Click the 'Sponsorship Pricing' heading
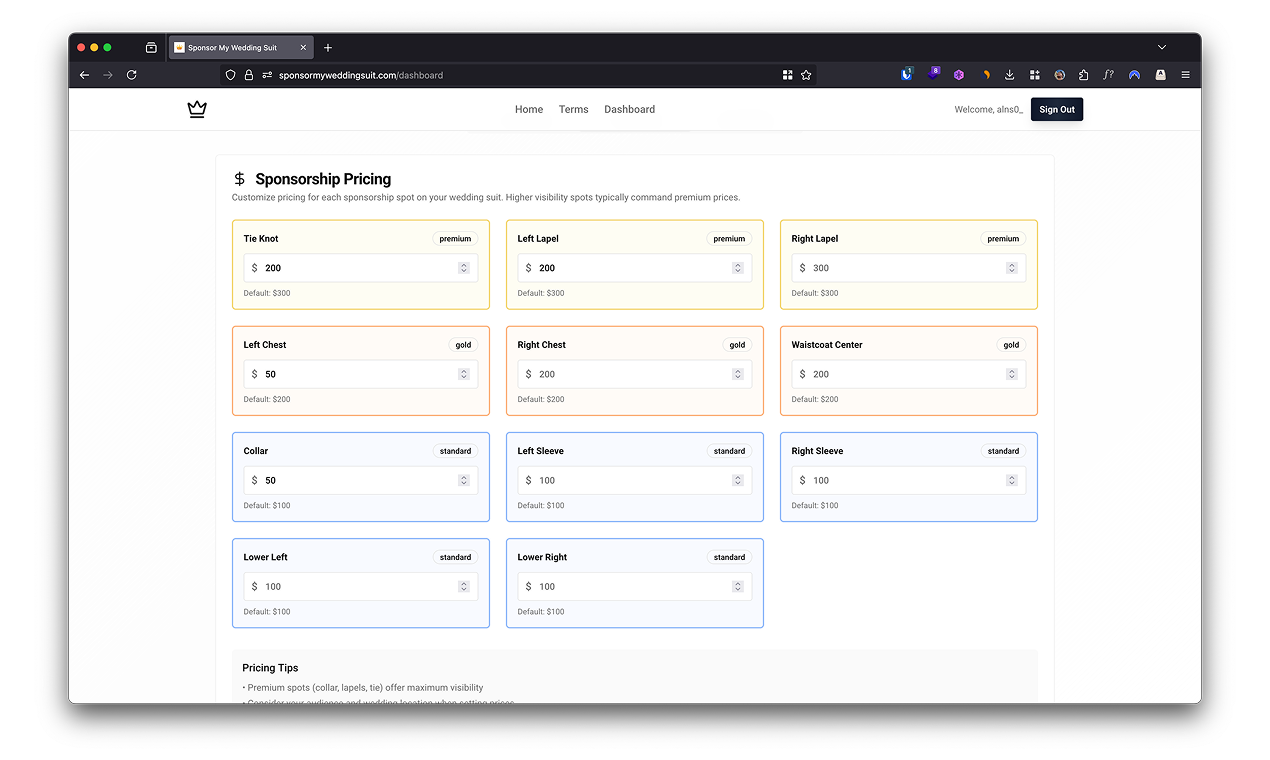This screenshot has width=1270, height=760. [323, 179]
